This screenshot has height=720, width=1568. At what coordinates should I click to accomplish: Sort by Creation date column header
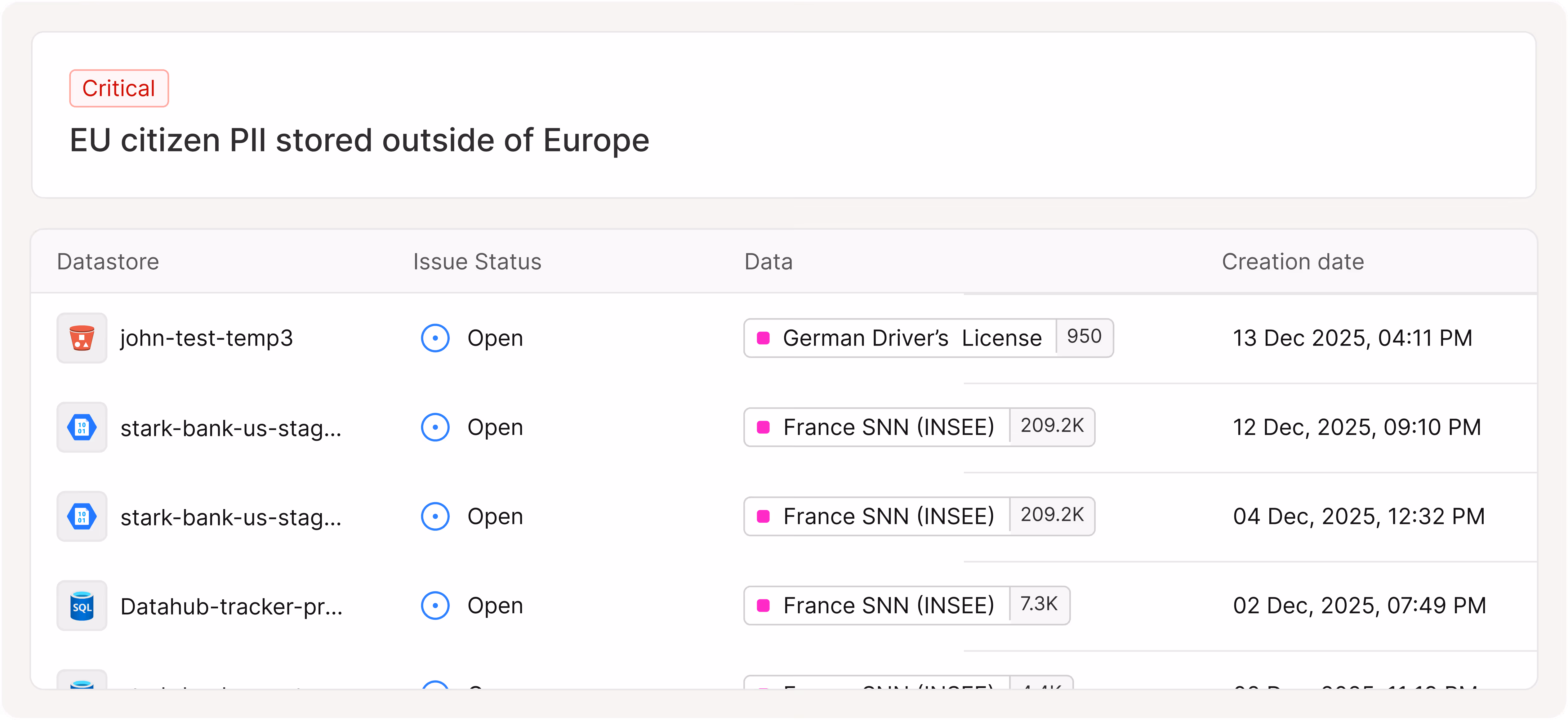click(x=1292, y=262)
